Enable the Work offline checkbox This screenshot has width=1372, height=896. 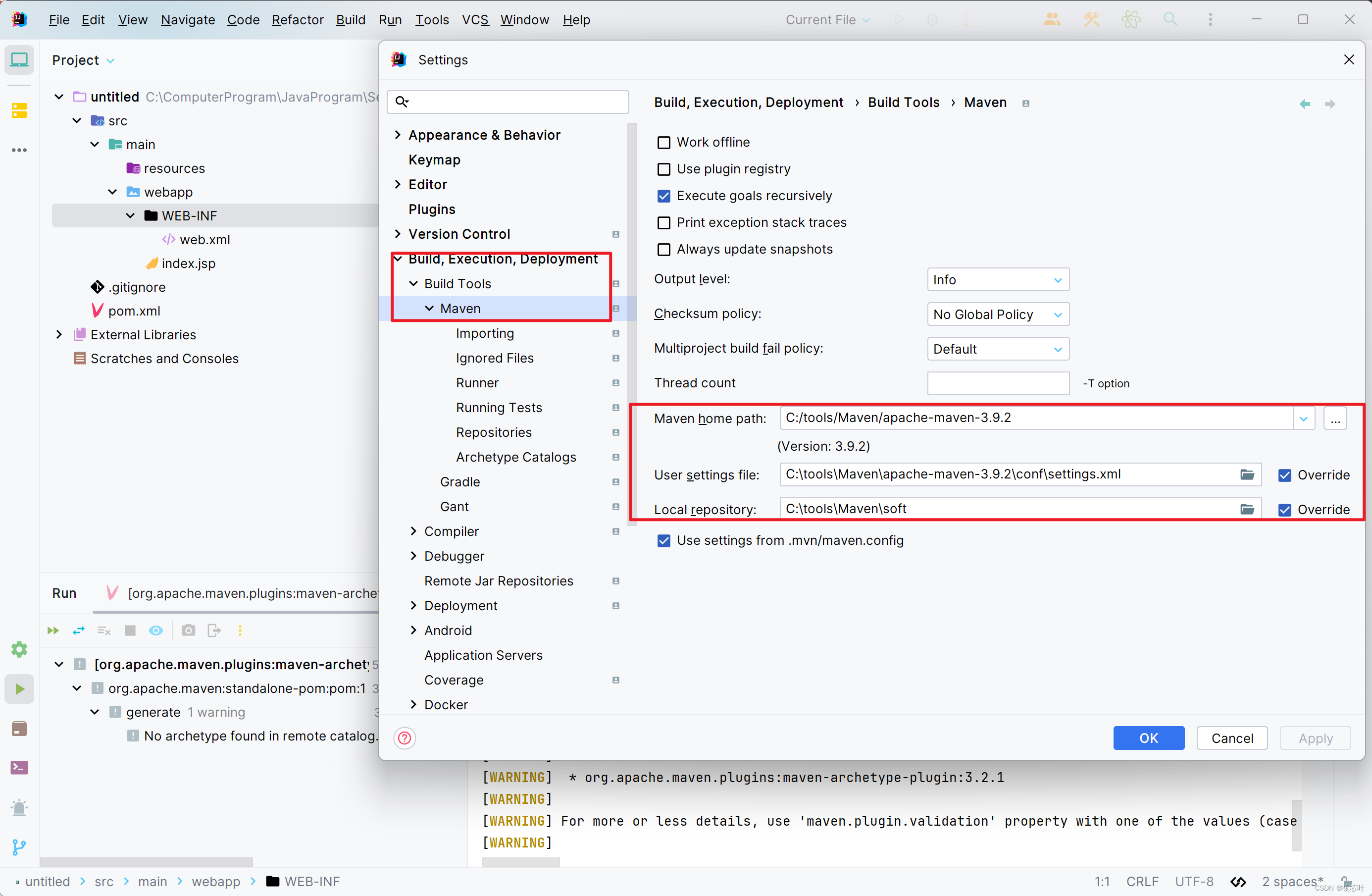(664, 143)
